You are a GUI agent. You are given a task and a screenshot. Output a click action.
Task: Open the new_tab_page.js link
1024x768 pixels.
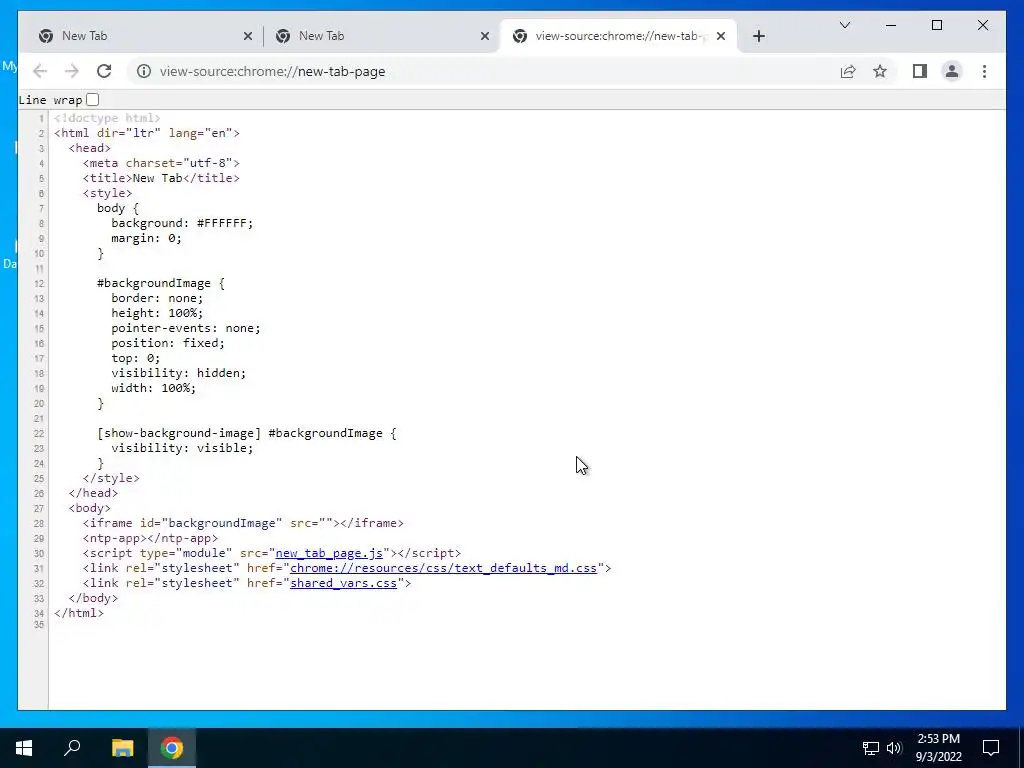click(329, 553)
